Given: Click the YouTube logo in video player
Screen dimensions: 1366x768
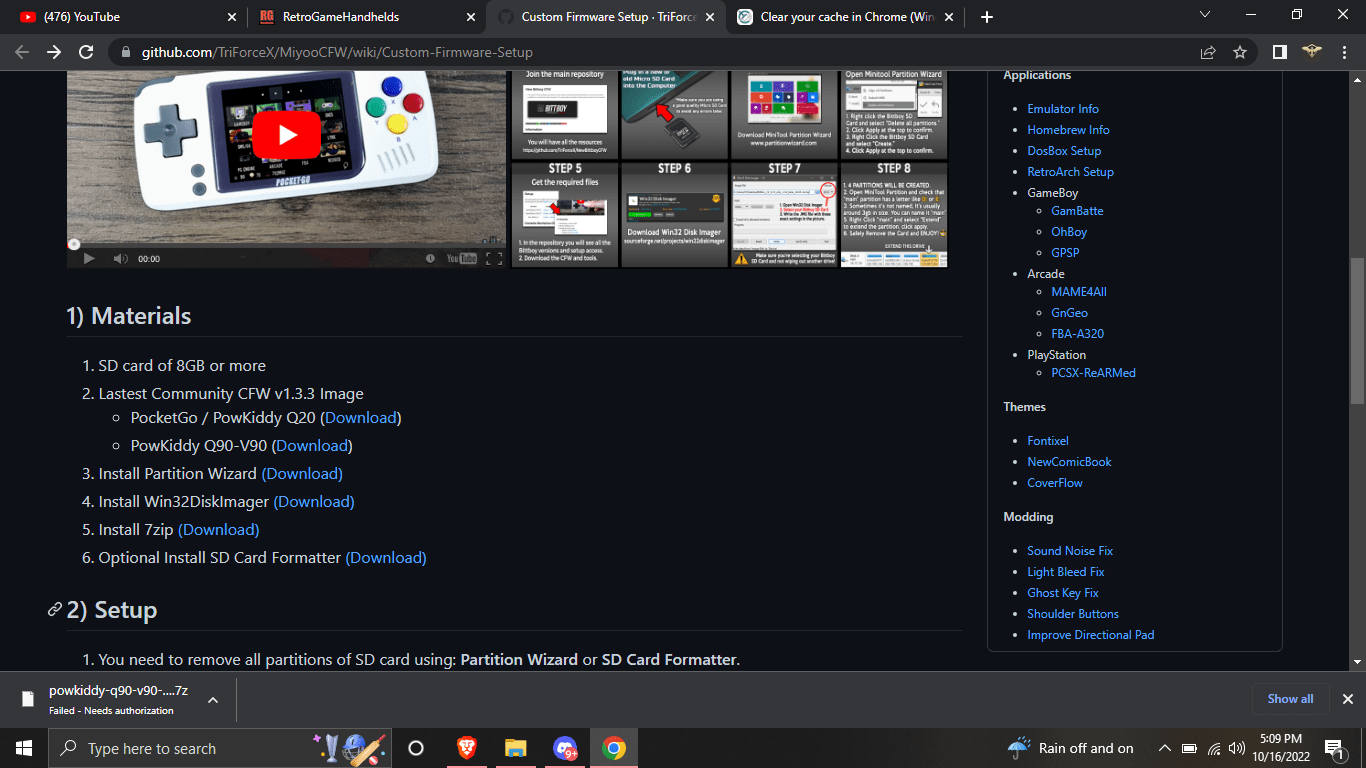Looking at the screenshot, I should [x=461, y=258].
